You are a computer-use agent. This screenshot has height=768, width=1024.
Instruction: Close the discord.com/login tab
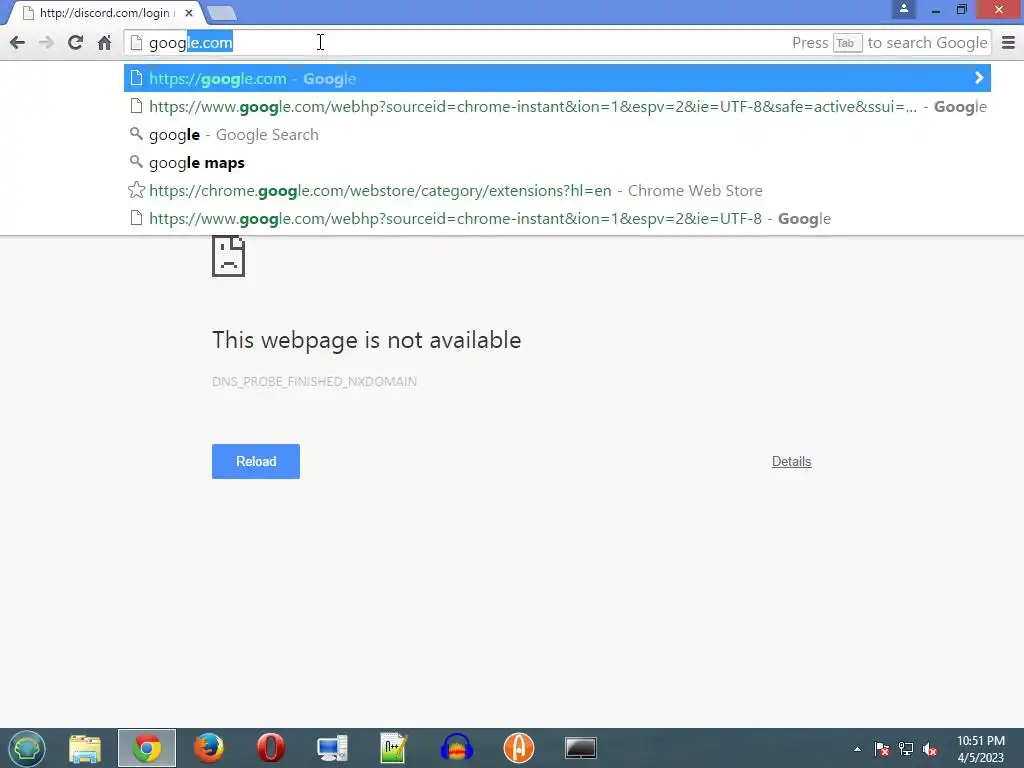pos(189,12)
